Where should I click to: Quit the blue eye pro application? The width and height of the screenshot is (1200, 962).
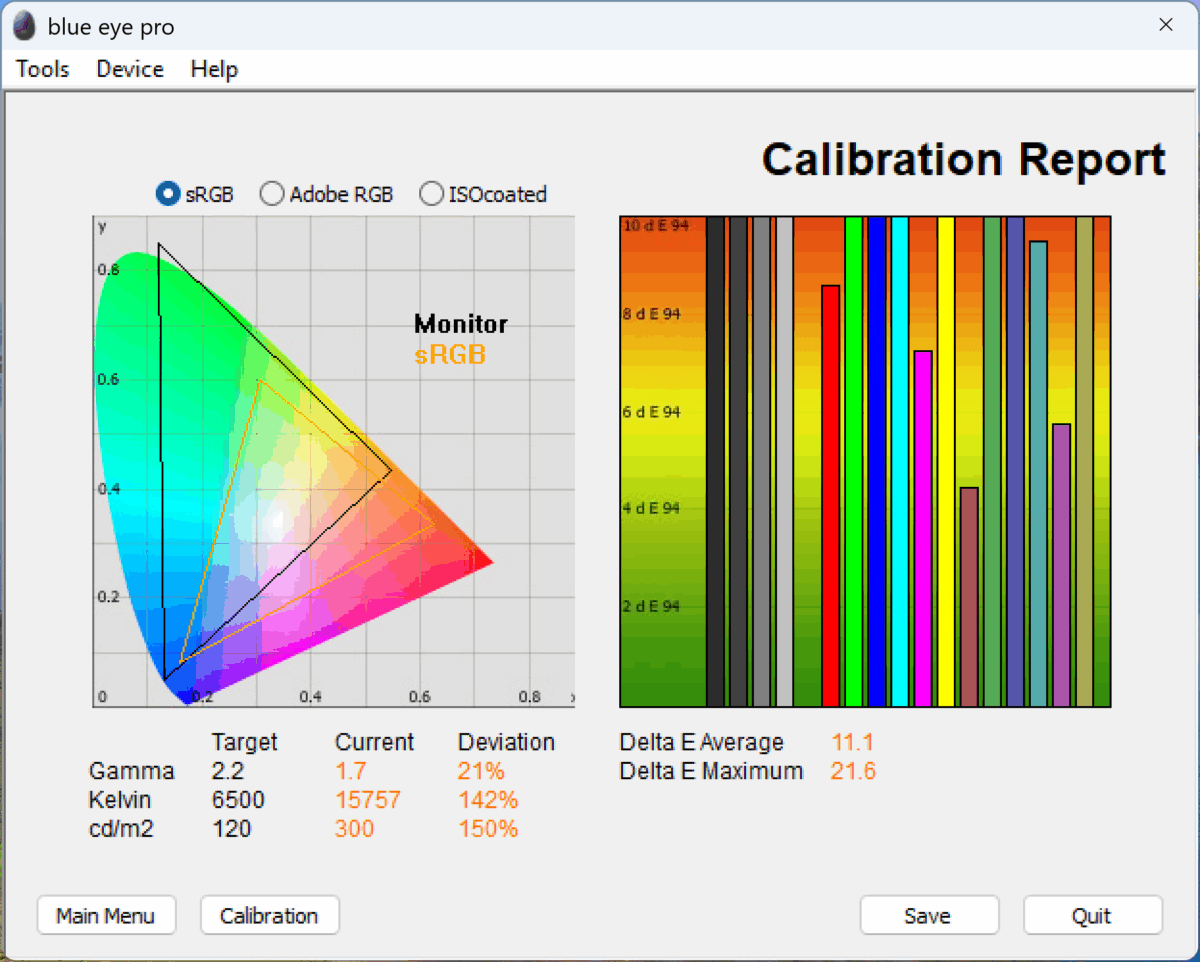(x=1092, y=915)
